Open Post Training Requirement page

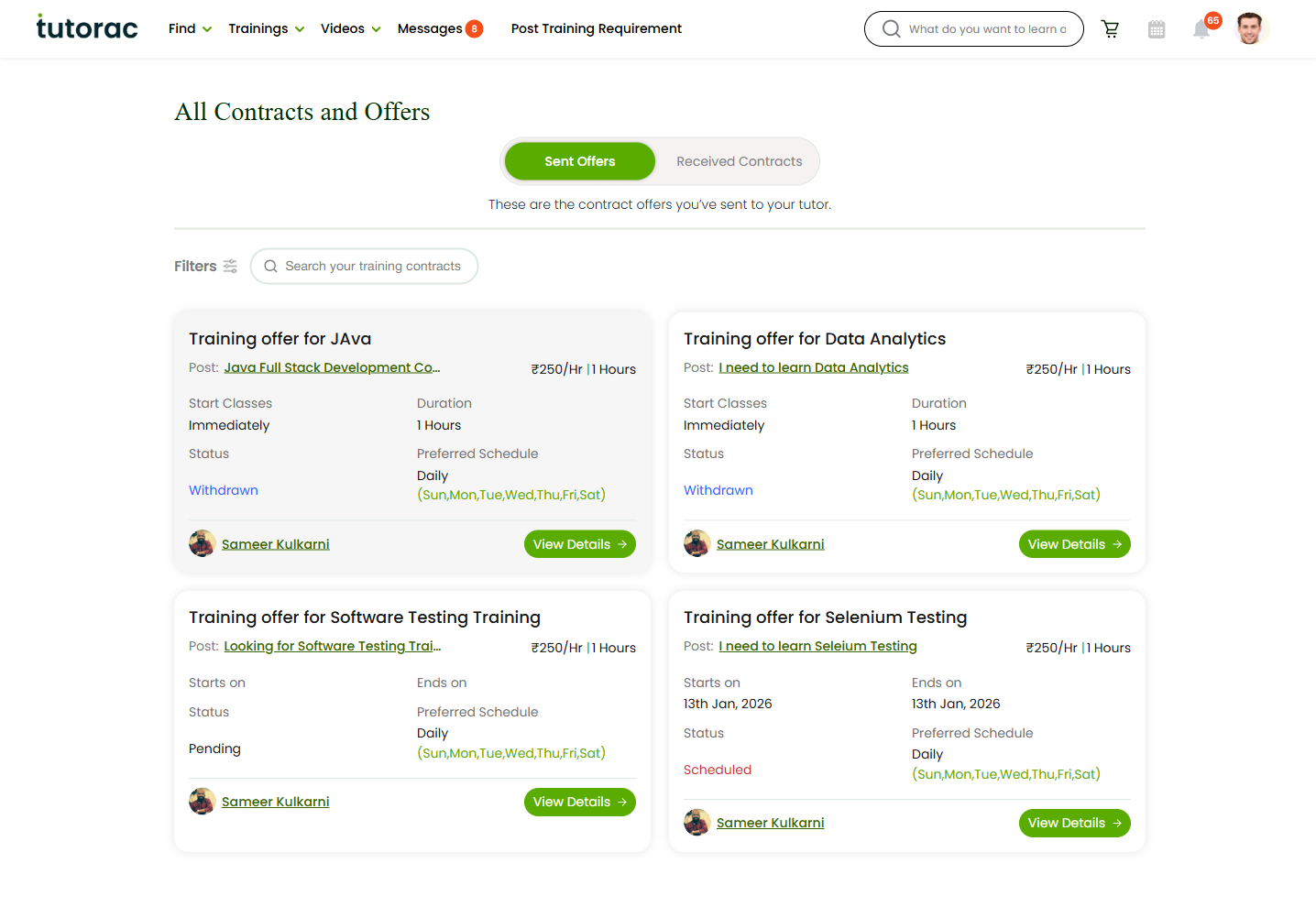(x=597, y=28)
